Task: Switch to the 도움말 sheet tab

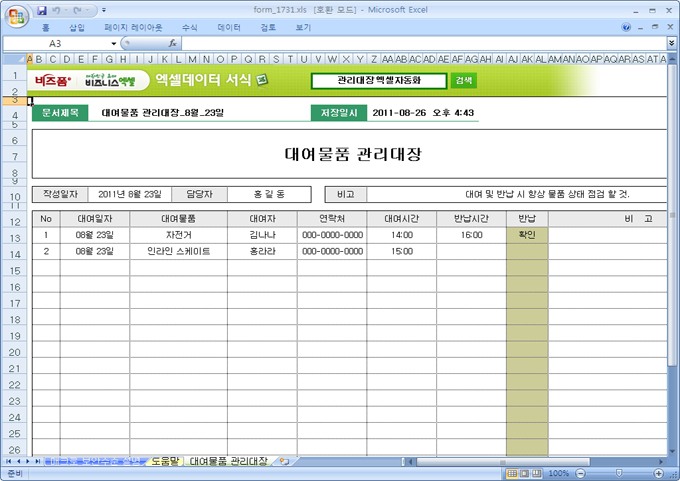Action: (165, 461)
